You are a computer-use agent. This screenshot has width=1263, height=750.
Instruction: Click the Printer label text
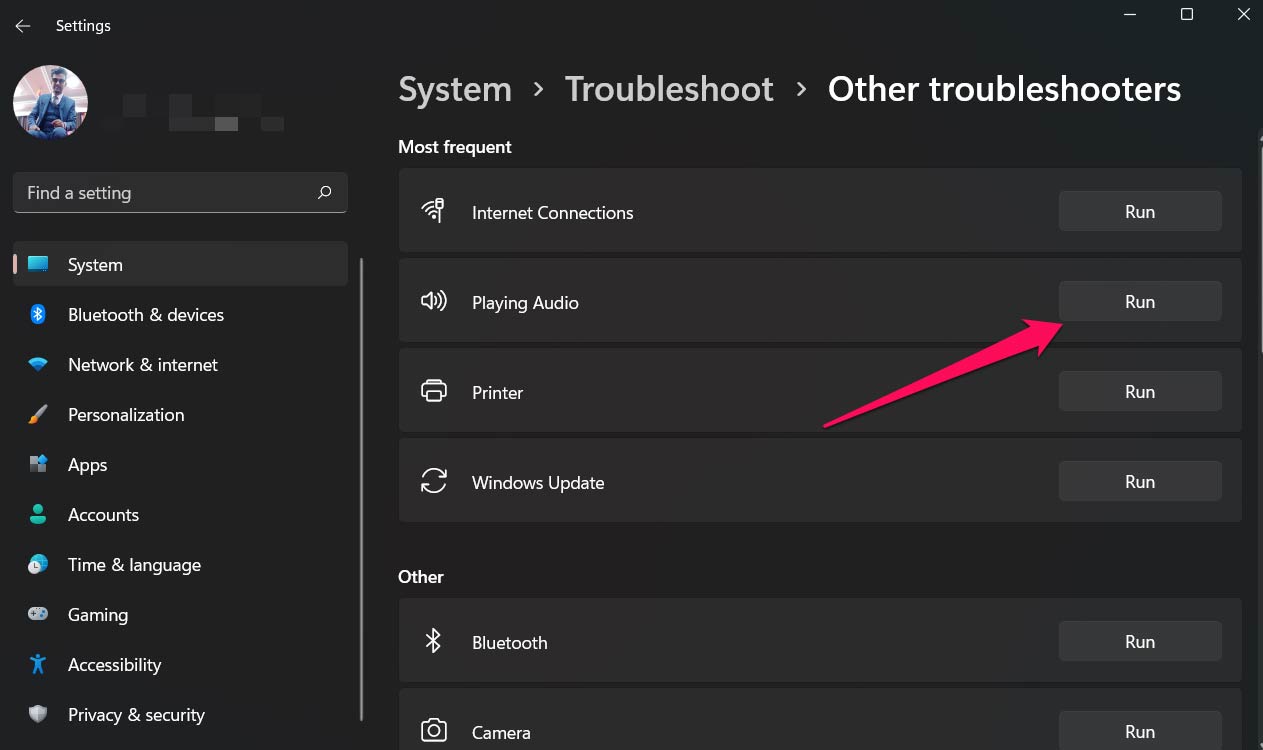point(497,393)
